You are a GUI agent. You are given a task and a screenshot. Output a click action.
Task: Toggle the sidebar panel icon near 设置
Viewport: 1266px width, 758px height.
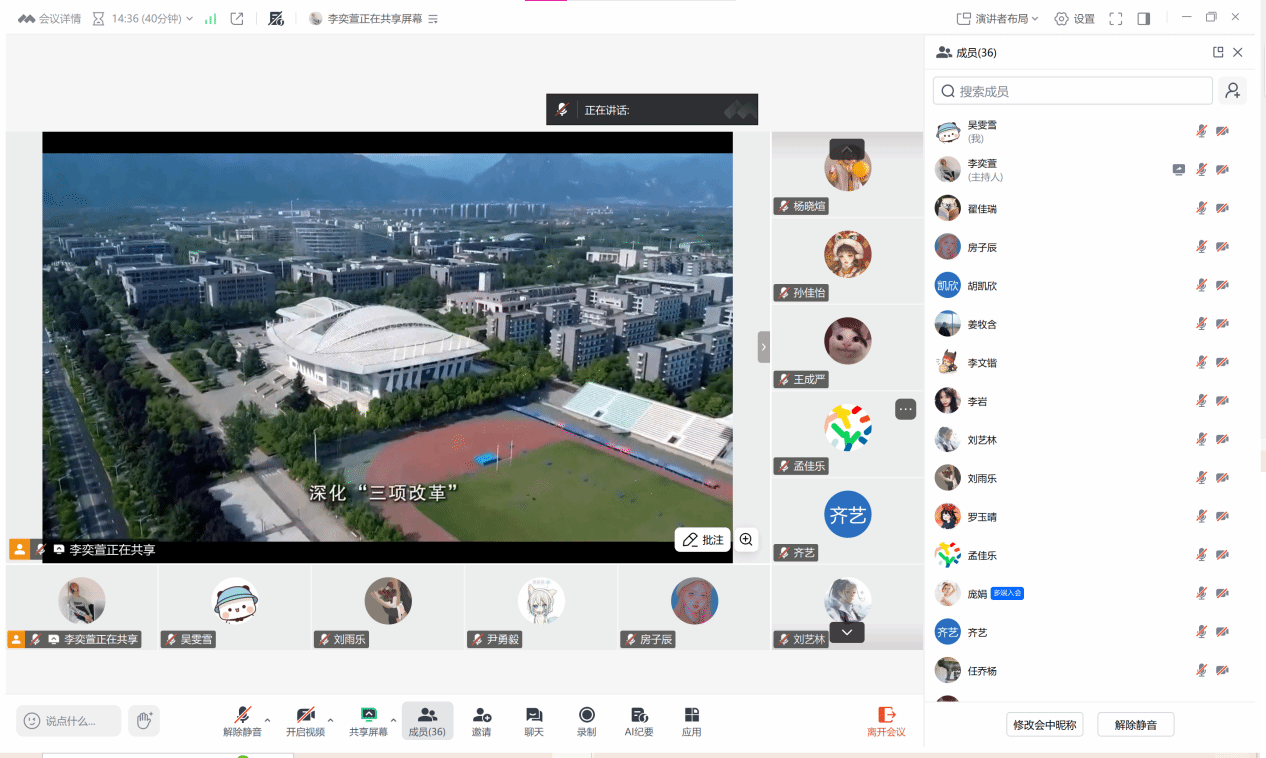[1144, 18]
